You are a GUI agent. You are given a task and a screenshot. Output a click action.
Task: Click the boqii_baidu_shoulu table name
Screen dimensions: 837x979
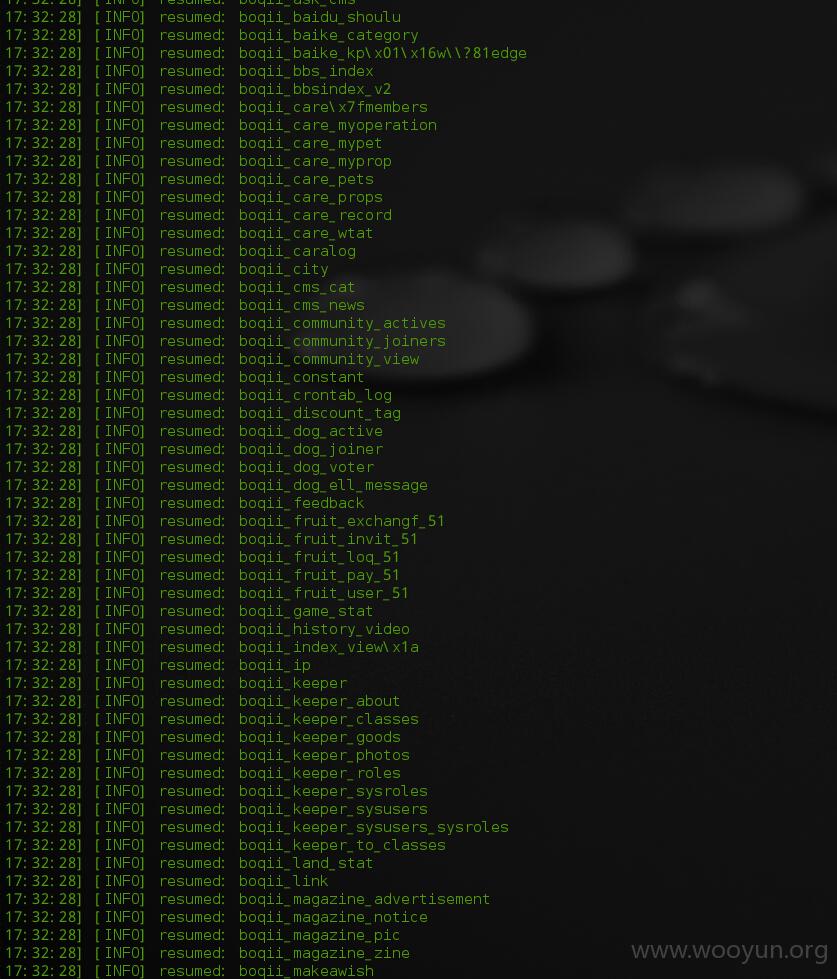(320, 17)
